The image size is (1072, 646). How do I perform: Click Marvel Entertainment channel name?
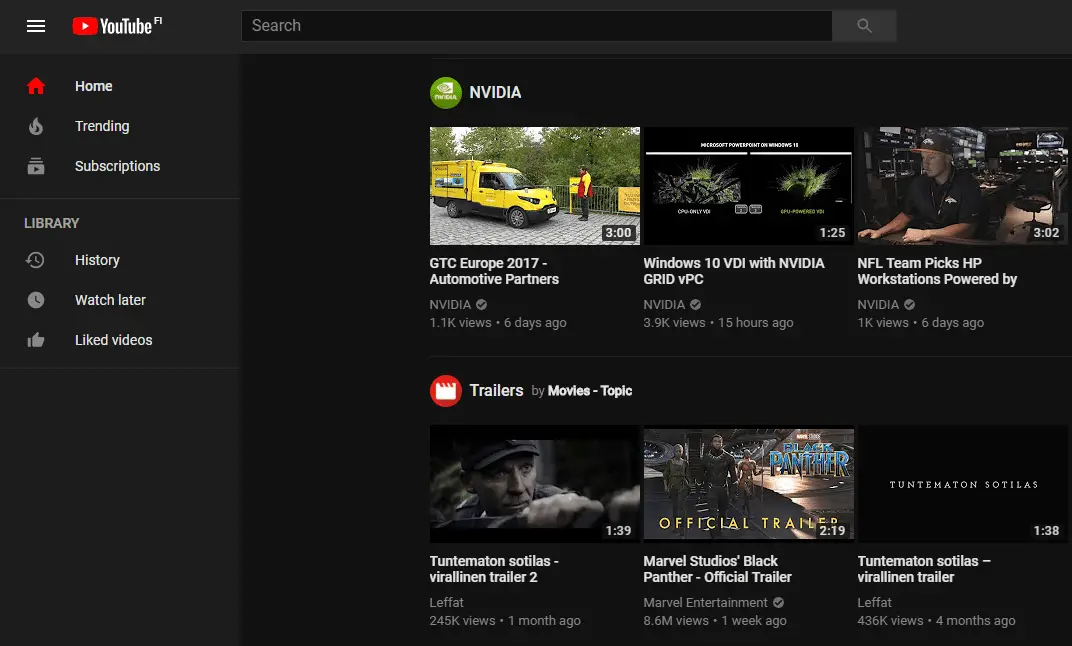click(x=706, y=602)
